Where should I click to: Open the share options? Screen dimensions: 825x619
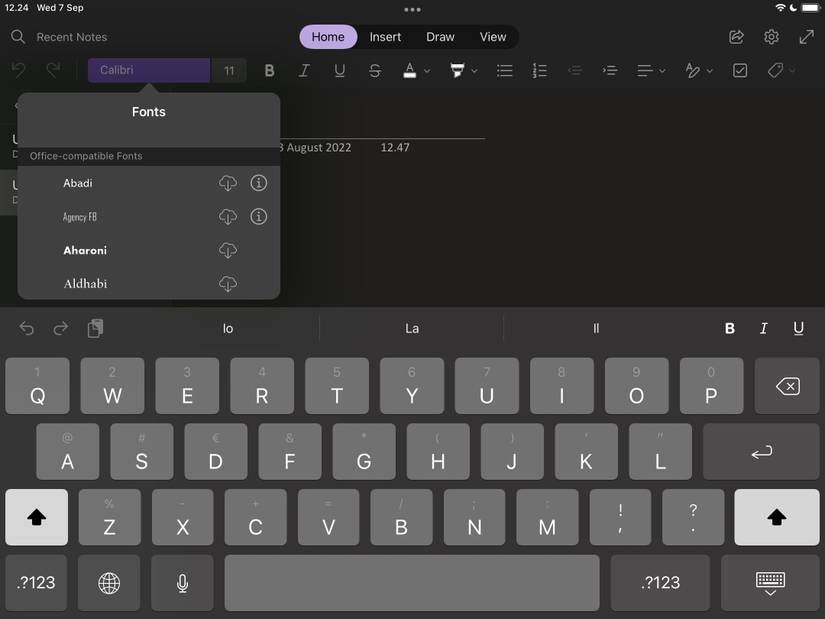point(736,36)
